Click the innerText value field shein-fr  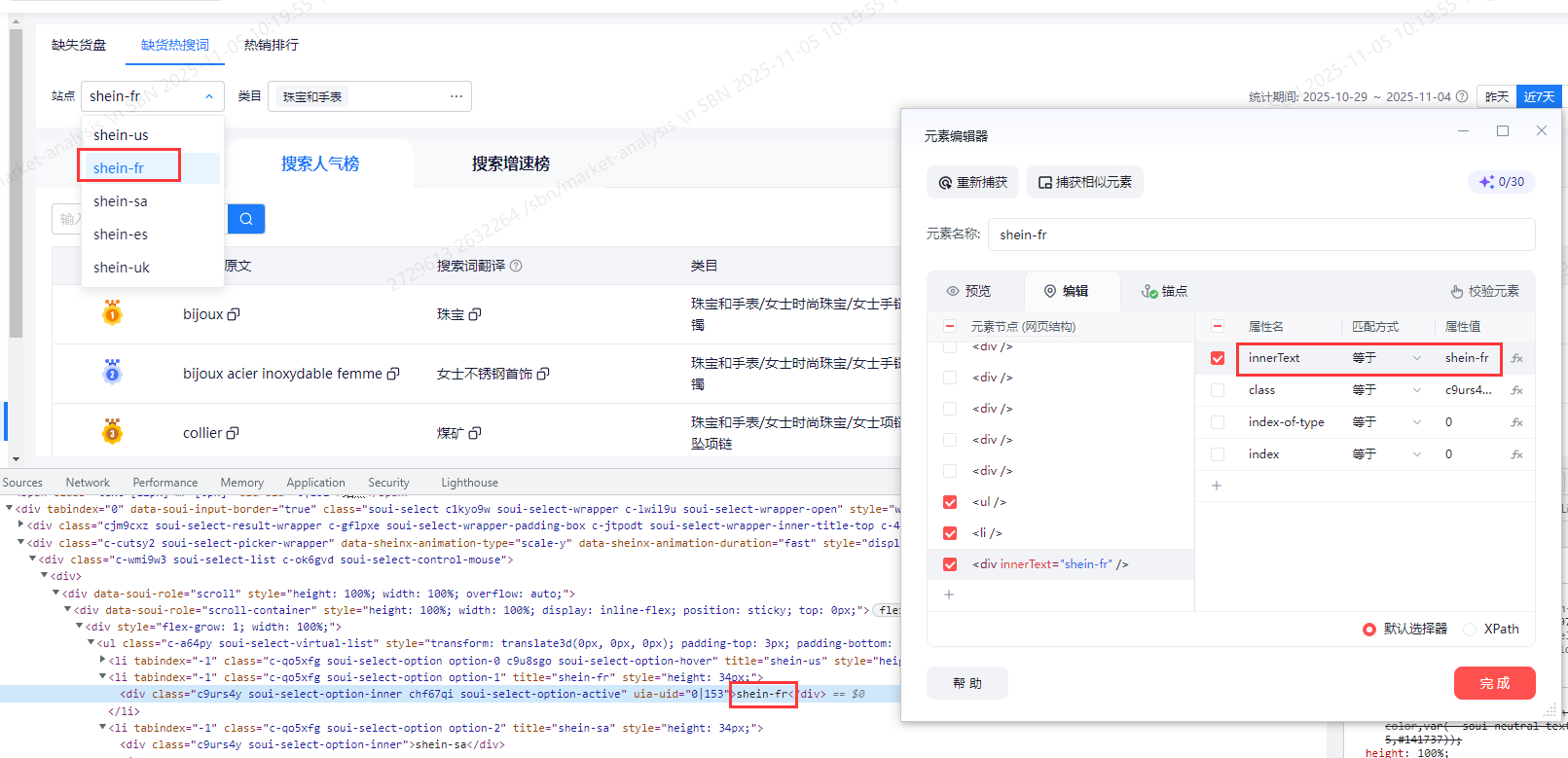1467,358
